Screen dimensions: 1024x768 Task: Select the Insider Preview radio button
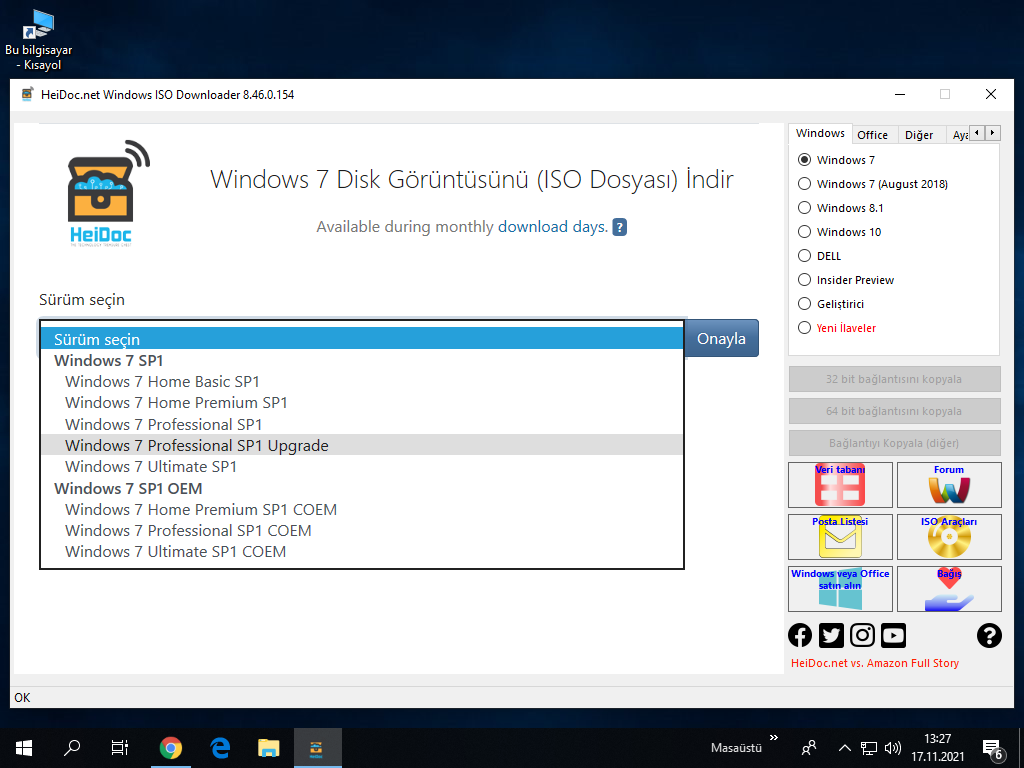tap(805, 280)
